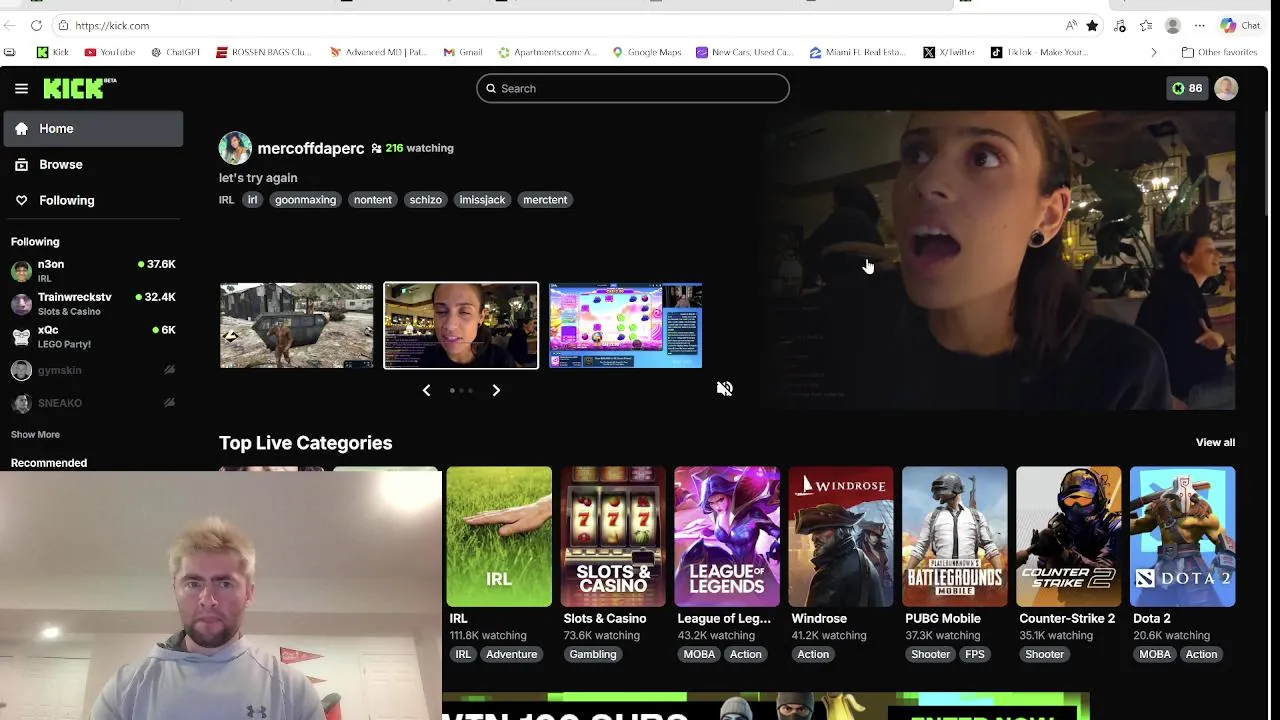Refresh the browser page

[36, 25]
